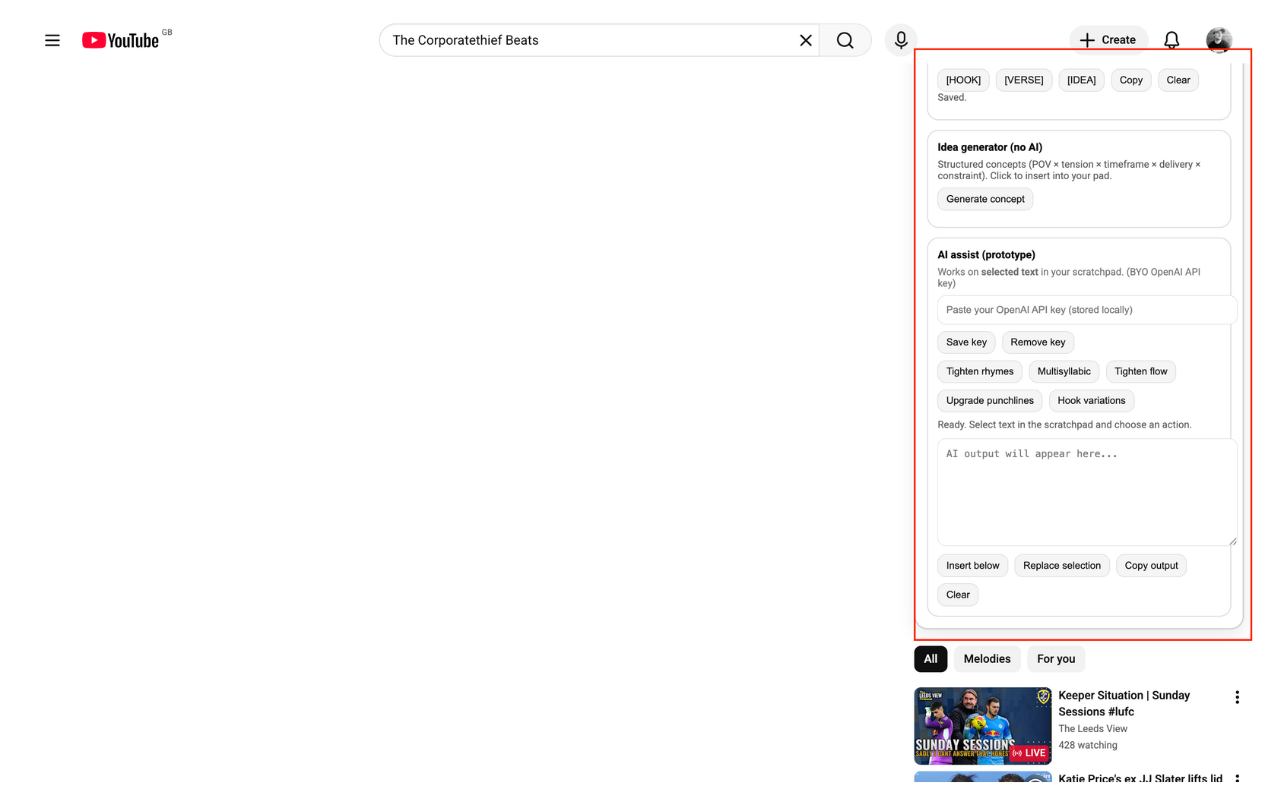Viewport: 1280px width, 800px height.
Task: Open The Leeds View channel
Action: 1093,728
